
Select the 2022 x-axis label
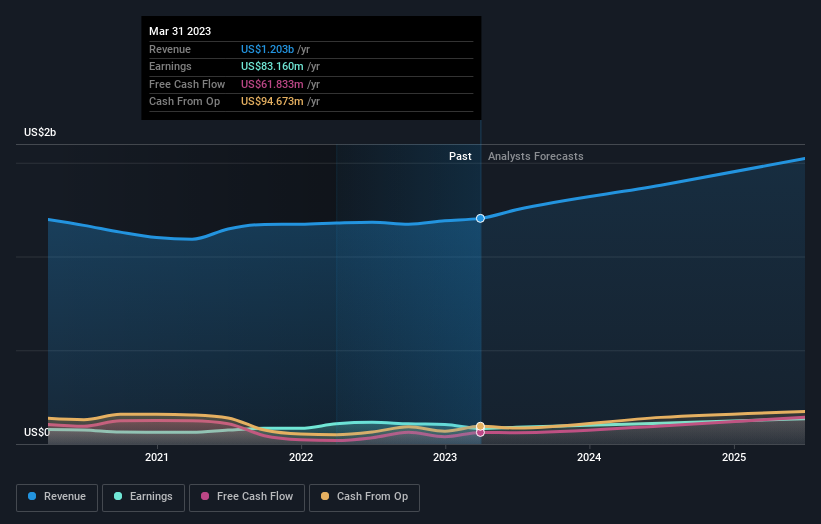301,458
